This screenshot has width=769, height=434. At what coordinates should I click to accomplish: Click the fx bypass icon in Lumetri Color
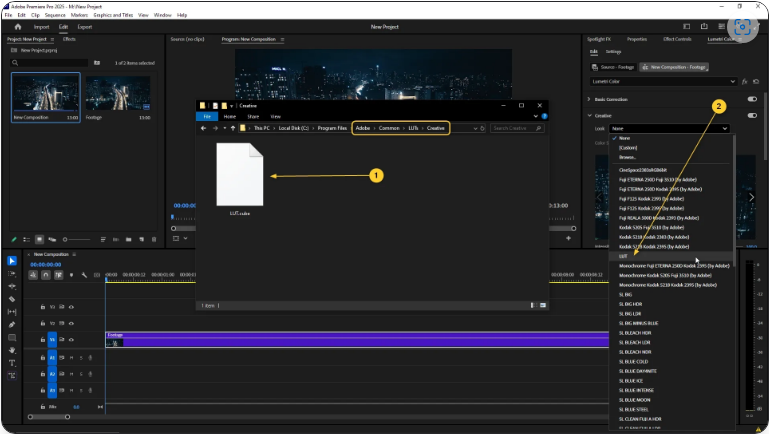pos(744,81)
